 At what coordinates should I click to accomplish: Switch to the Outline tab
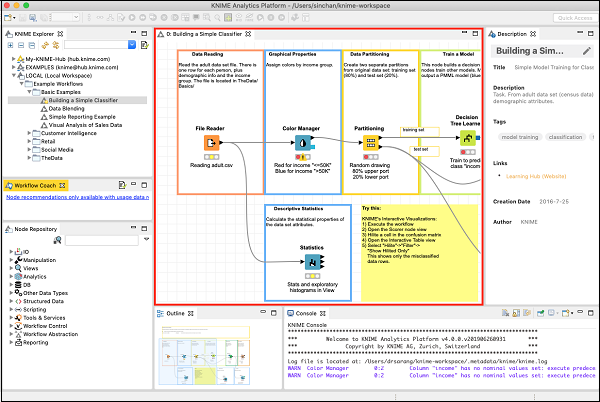175,313
